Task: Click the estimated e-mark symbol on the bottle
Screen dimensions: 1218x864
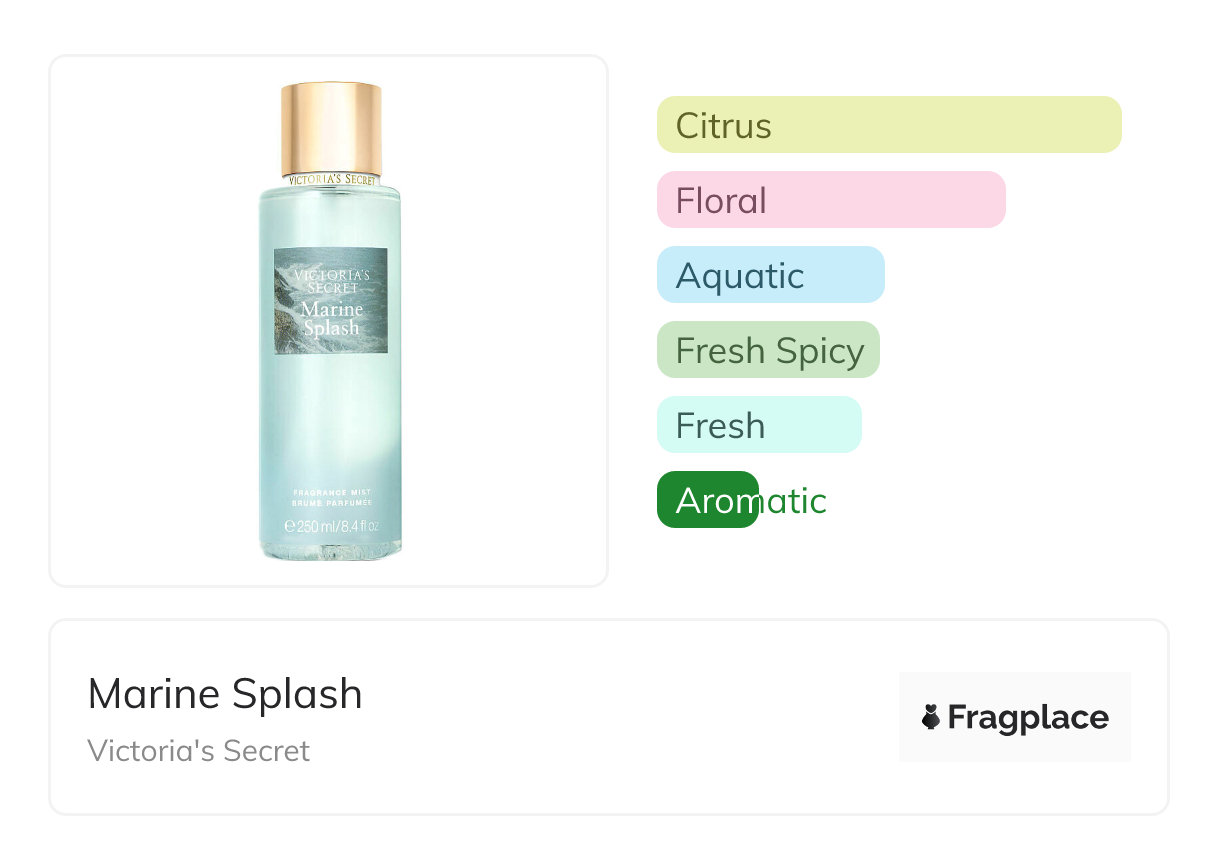Action: (x=290, y=526)
